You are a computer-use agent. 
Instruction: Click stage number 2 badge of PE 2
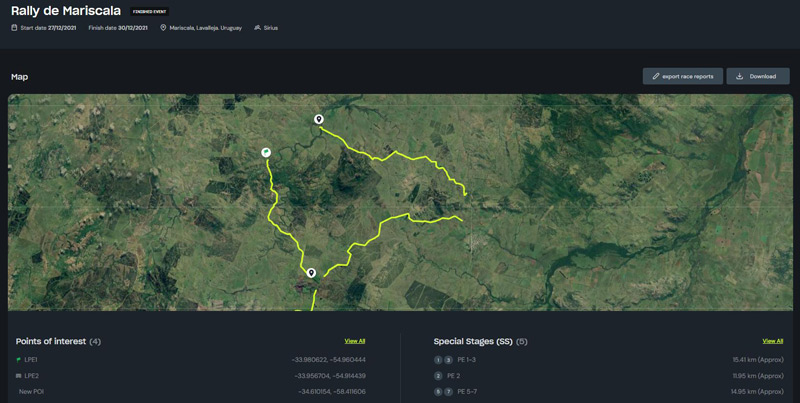click(x=438, y=376)
